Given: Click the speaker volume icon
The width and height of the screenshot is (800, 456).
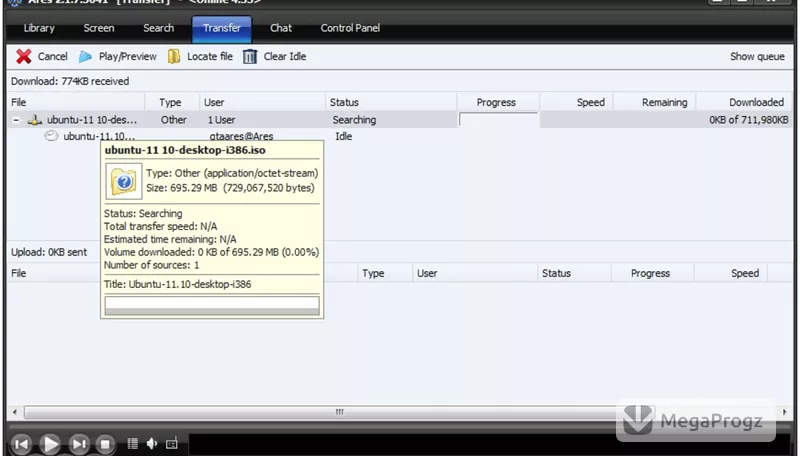Looking at the screenshot, I should 152,444.
